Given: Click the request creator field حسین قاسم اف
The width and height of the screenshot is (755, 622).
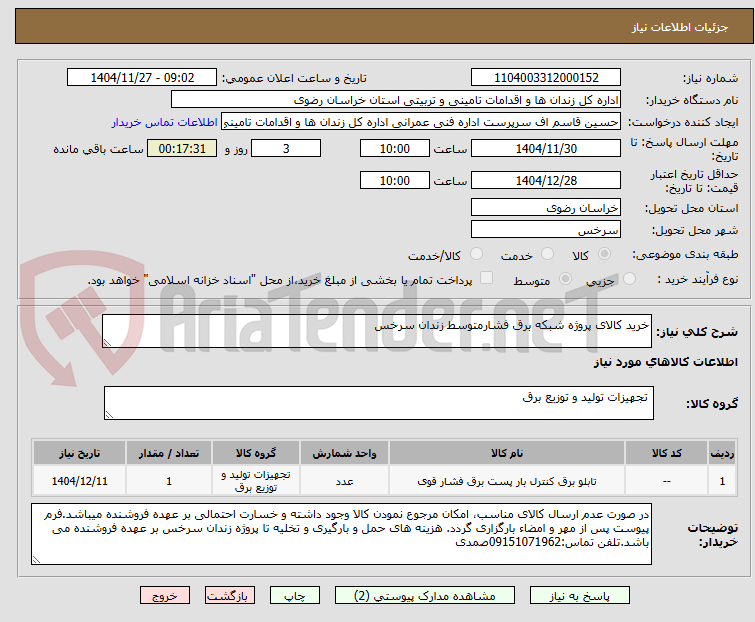Looking at the screenshot, I should pos(421,122).
